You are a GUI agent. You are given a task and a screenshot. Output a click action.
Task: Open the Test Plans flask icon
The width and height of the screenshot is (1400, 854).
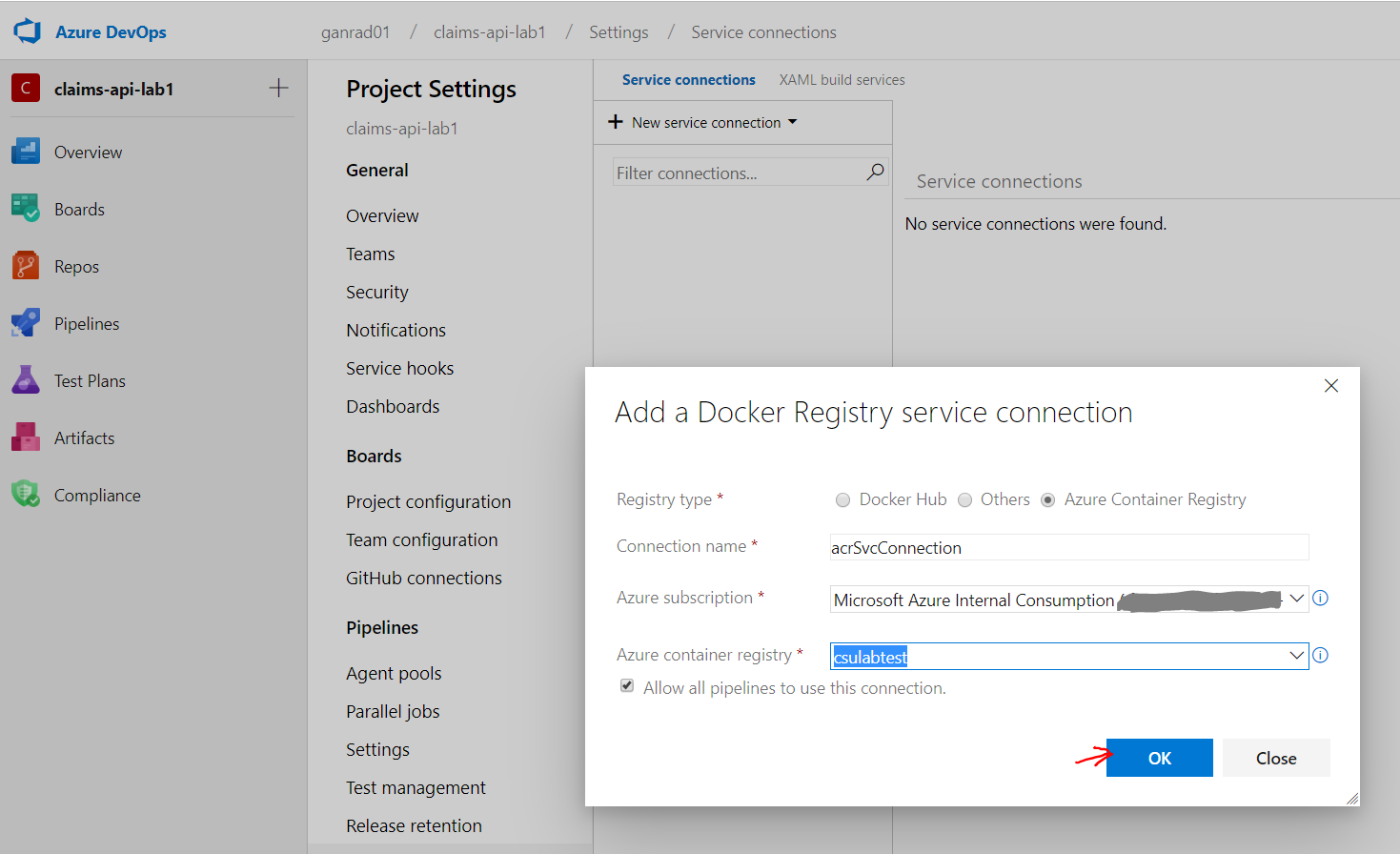(x=26, y=380)
